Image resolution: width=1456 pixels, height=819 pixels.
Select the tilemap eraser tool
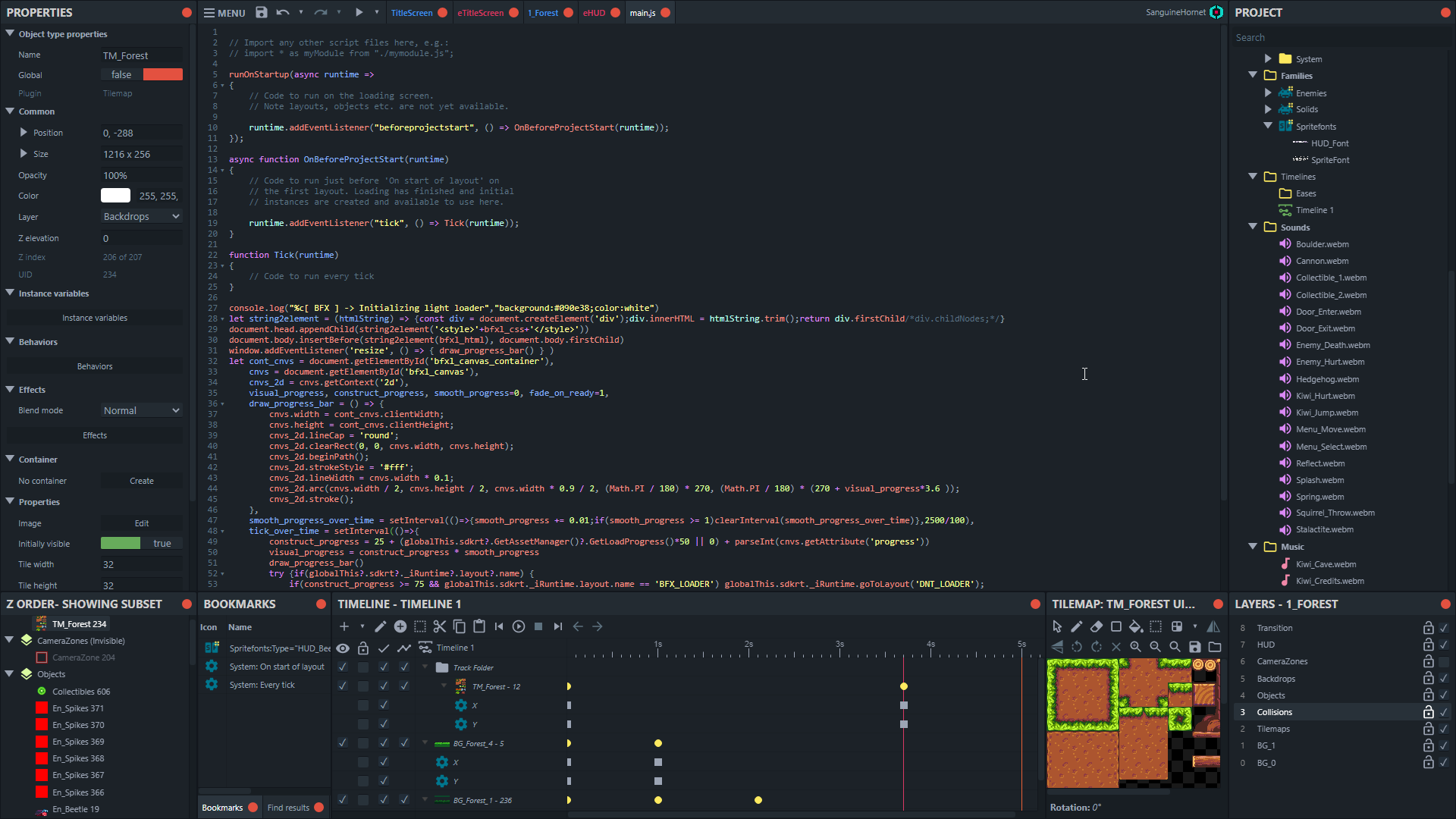[1097, 626]
